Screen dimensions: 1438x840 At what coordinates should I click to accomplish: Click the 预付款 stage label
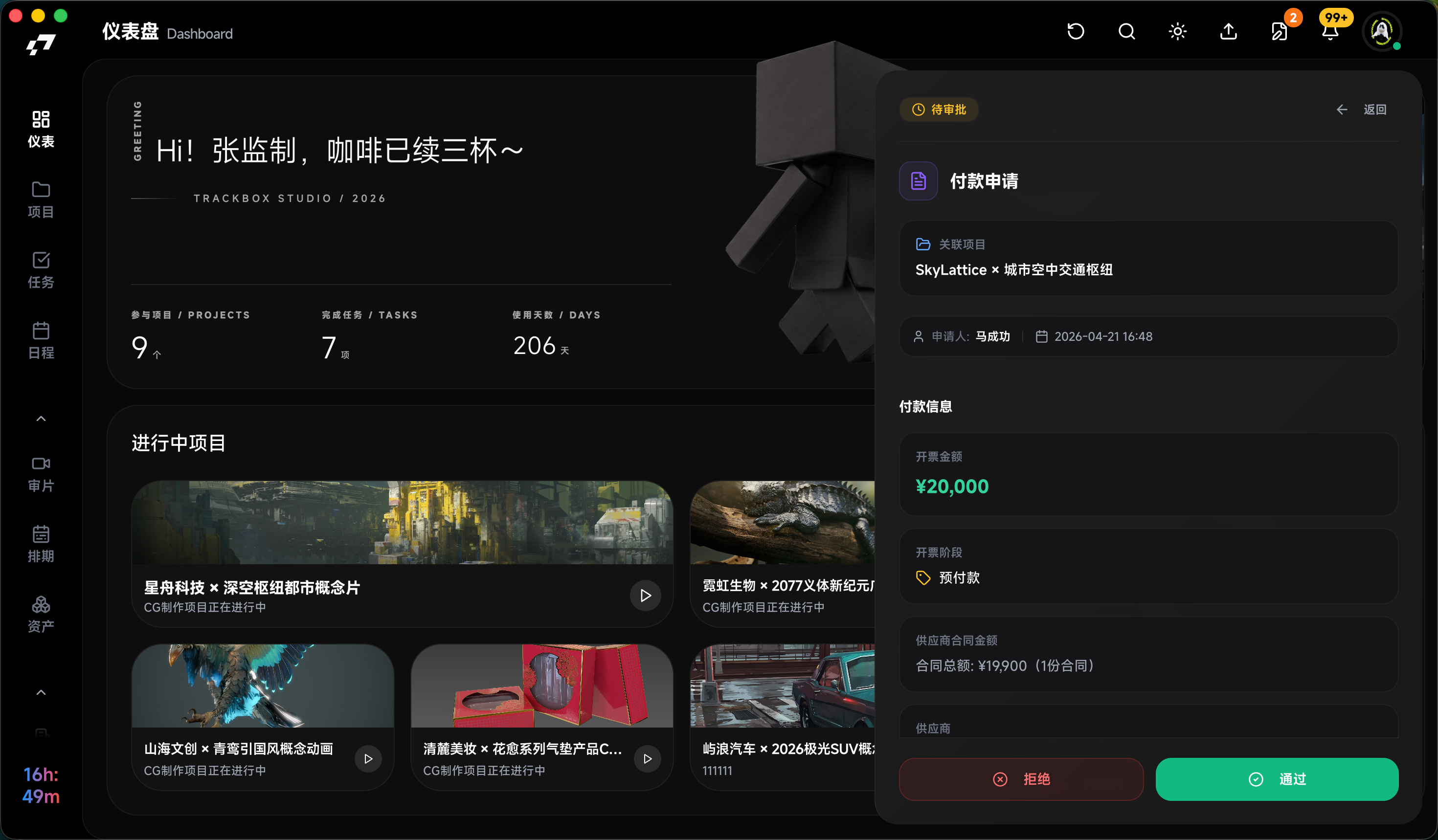click(959, 577)
